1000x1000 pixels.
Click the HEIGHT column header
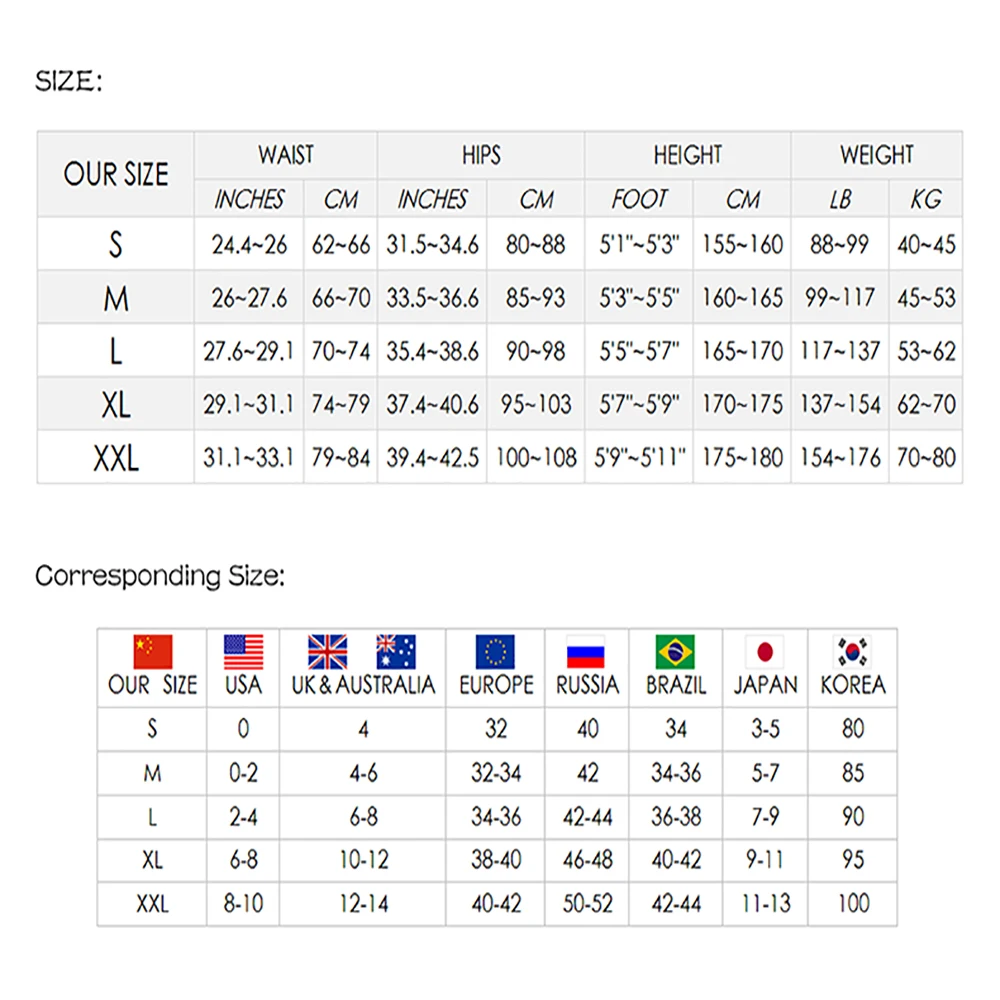687,156
